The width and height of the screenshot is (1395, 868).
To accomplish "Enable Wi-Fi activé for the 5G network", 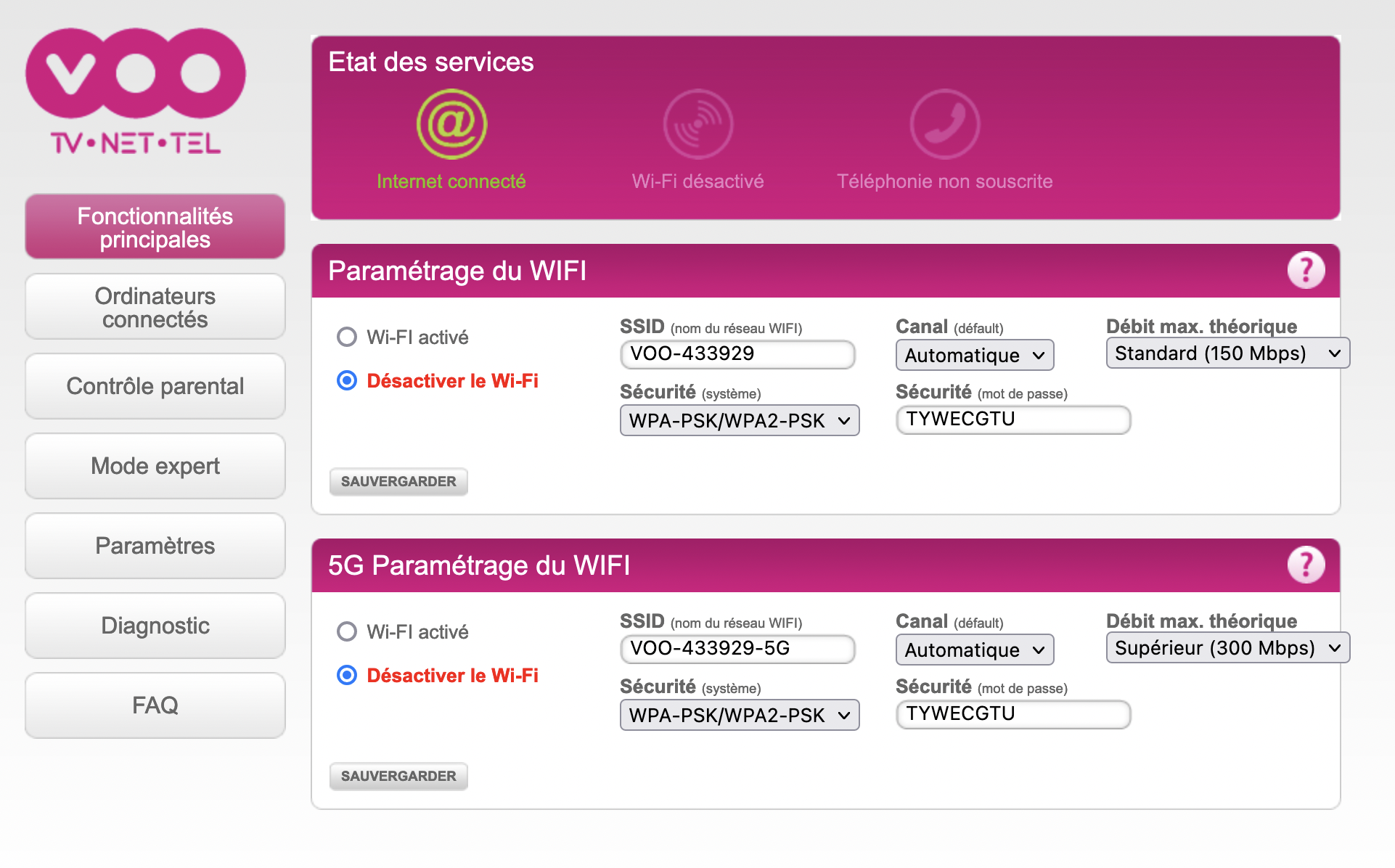I will [x=347, y=631].
